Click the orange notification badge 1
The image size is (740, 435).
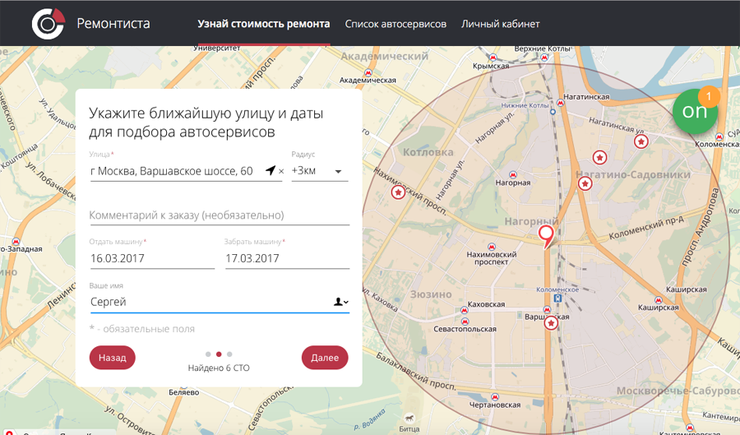[x=708, y=97]
